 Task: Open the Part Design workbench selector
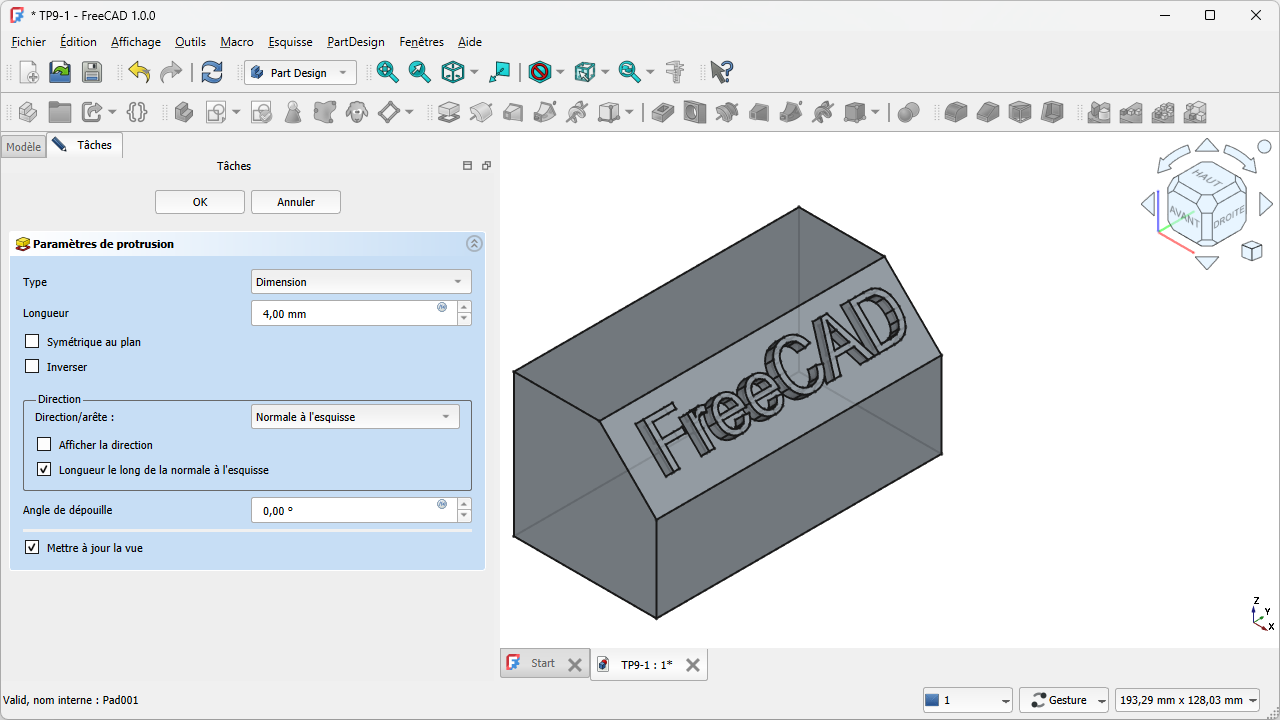tap(300, 73)
